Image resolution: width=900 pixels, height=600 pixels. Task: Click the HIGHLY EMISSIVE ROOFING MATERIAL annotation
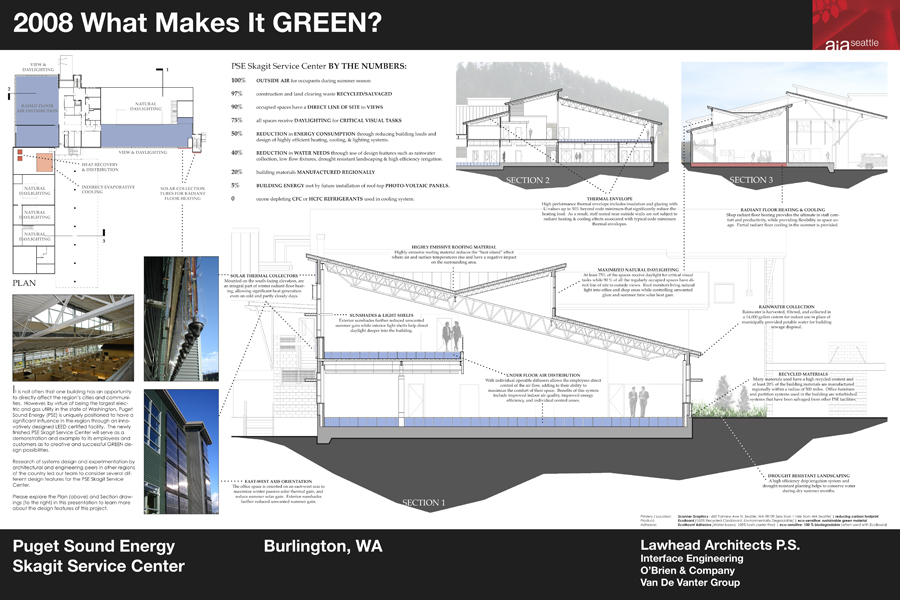click(453, 254)
